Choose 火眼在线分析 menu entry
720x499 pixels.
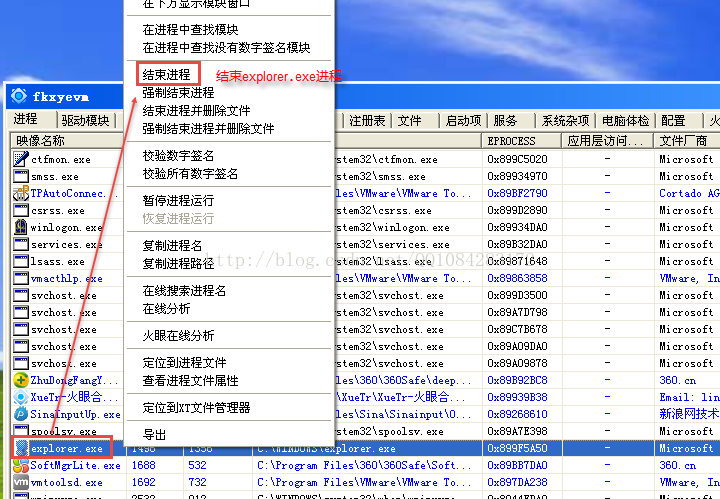[x=178, y=336]
